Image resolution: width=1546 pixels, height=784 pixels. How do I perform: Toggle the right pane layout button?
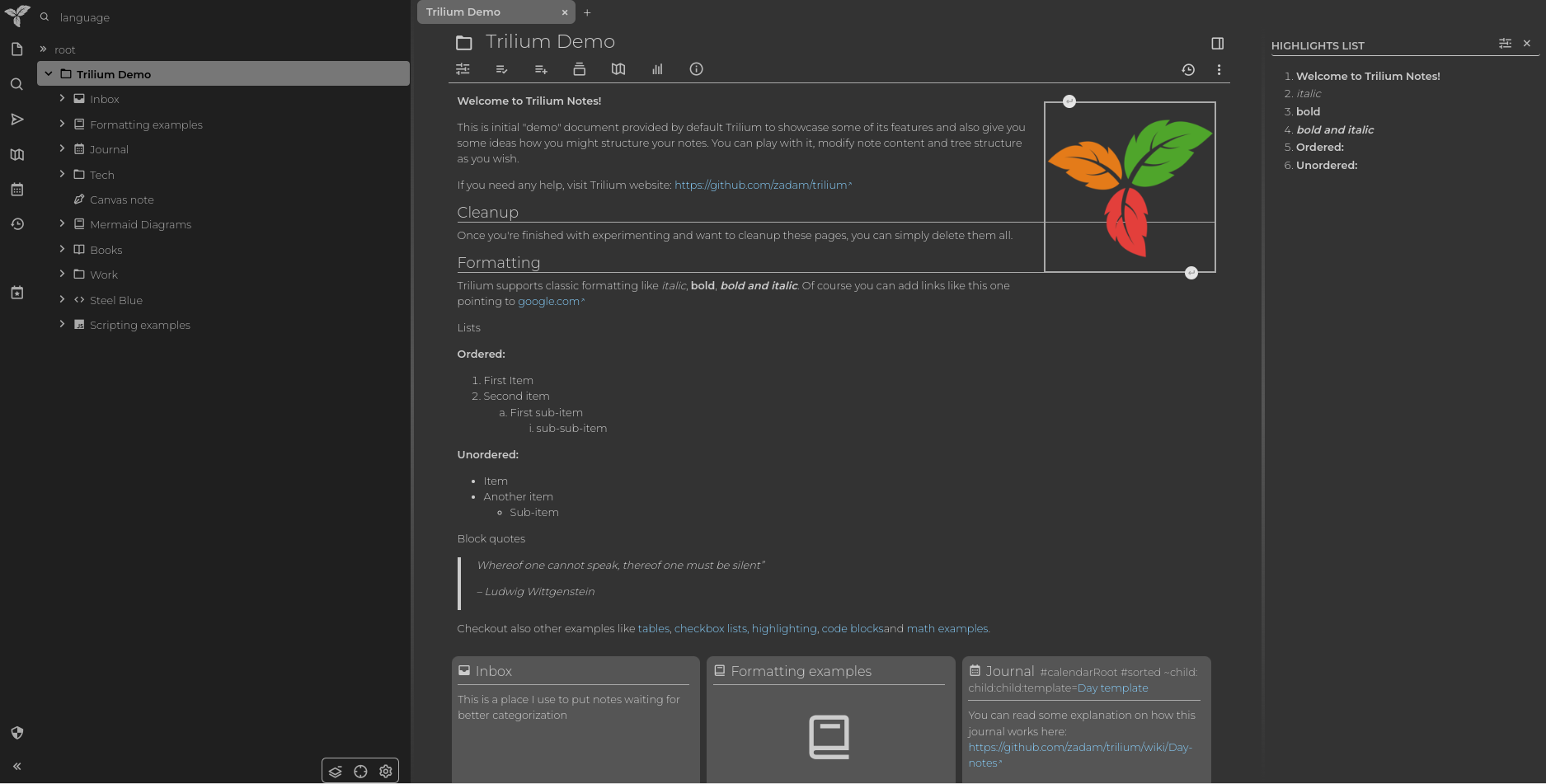pos(1217,44)
